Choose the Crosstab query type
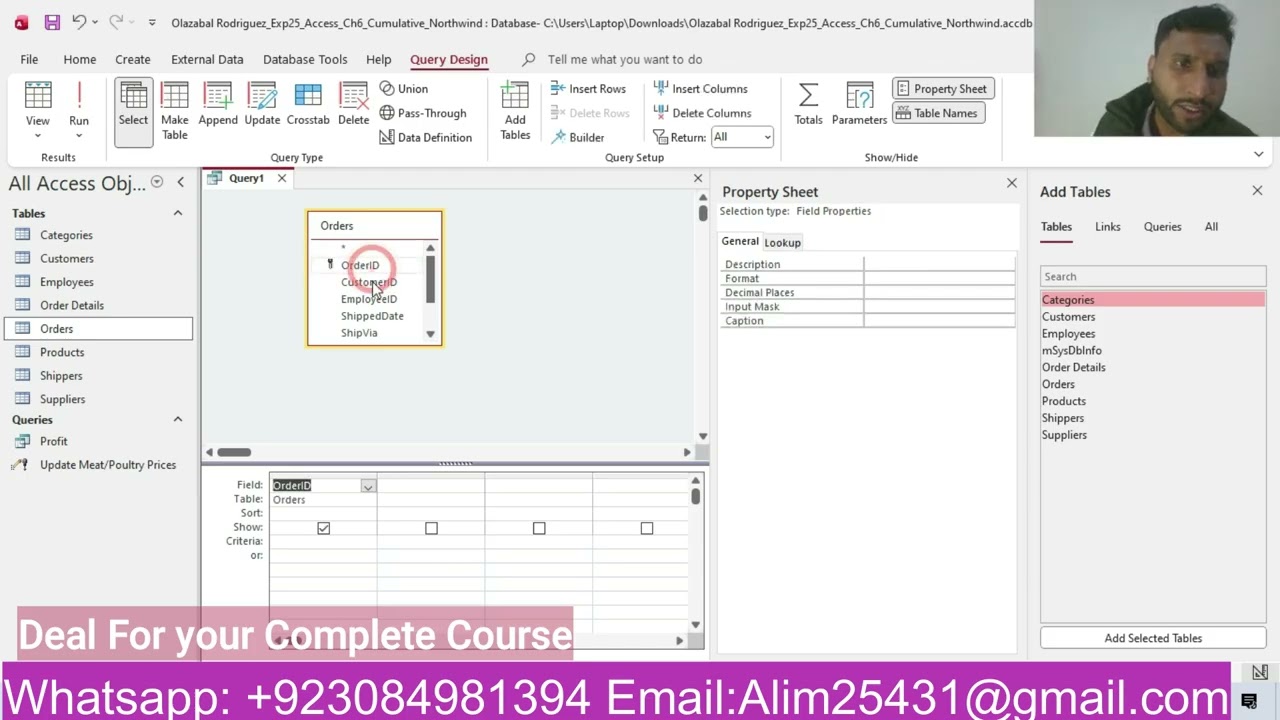The image size is (1280, 720). [x=308, y=104]
